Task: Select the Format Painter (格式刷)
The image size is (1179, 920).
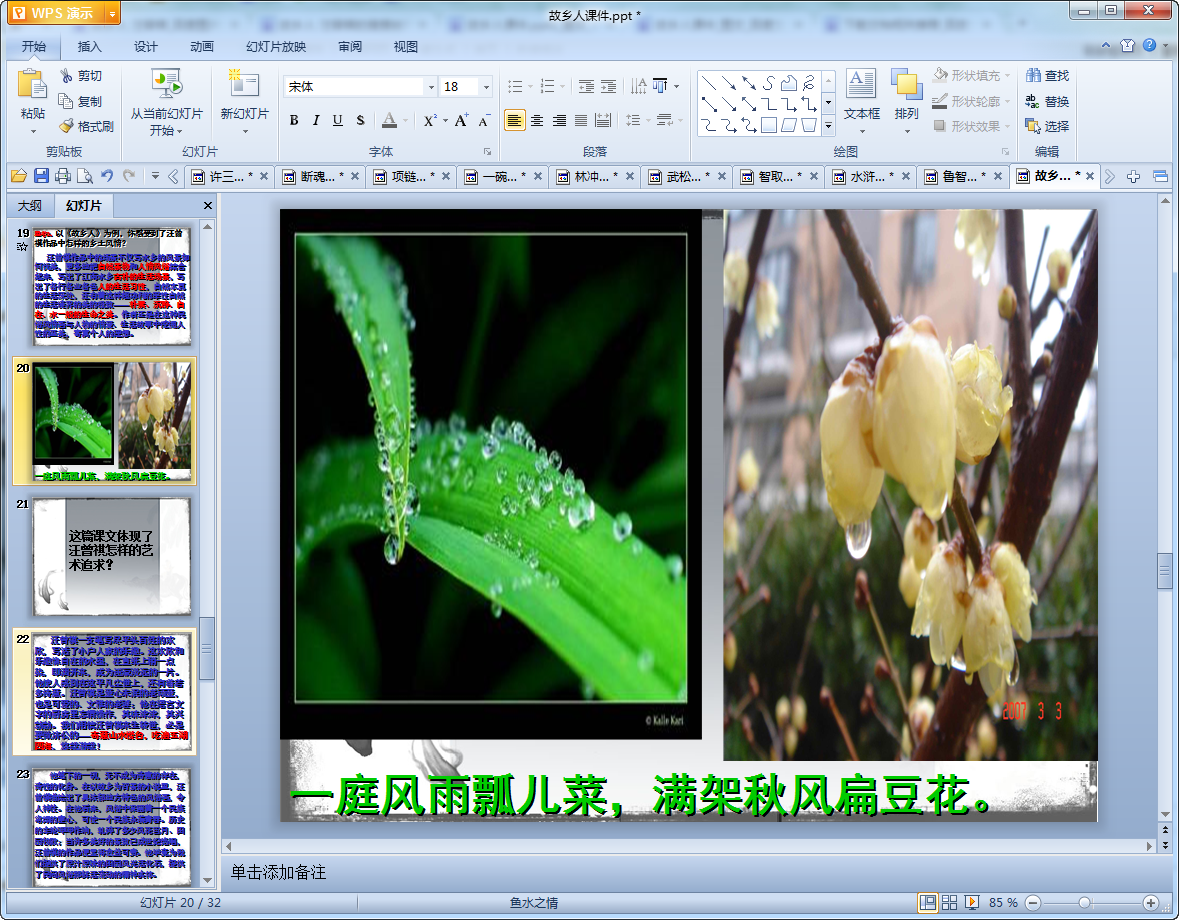Action: (x=86, y=126)
